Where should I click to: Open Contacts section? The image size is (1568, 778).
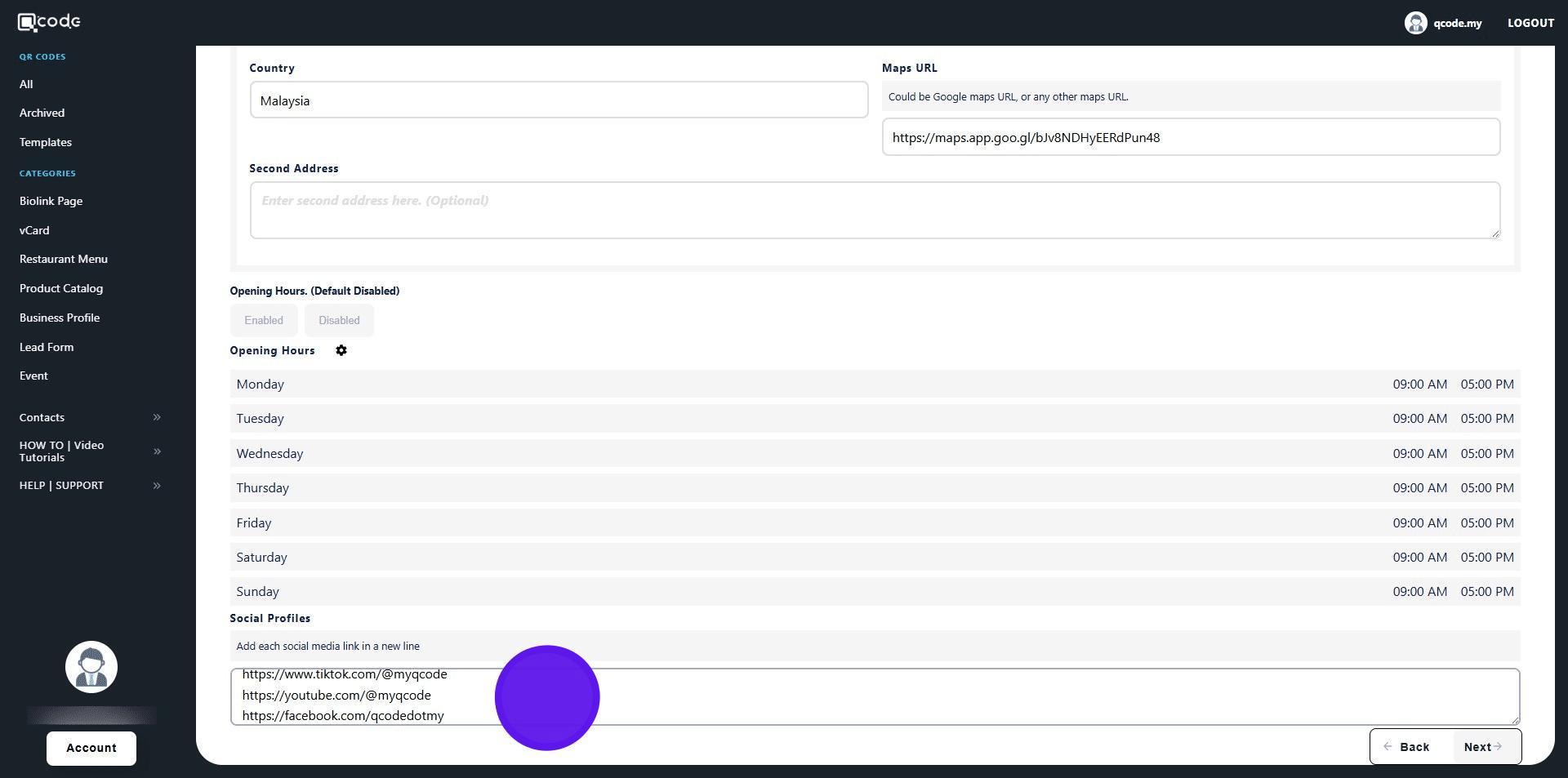[42, 417]
